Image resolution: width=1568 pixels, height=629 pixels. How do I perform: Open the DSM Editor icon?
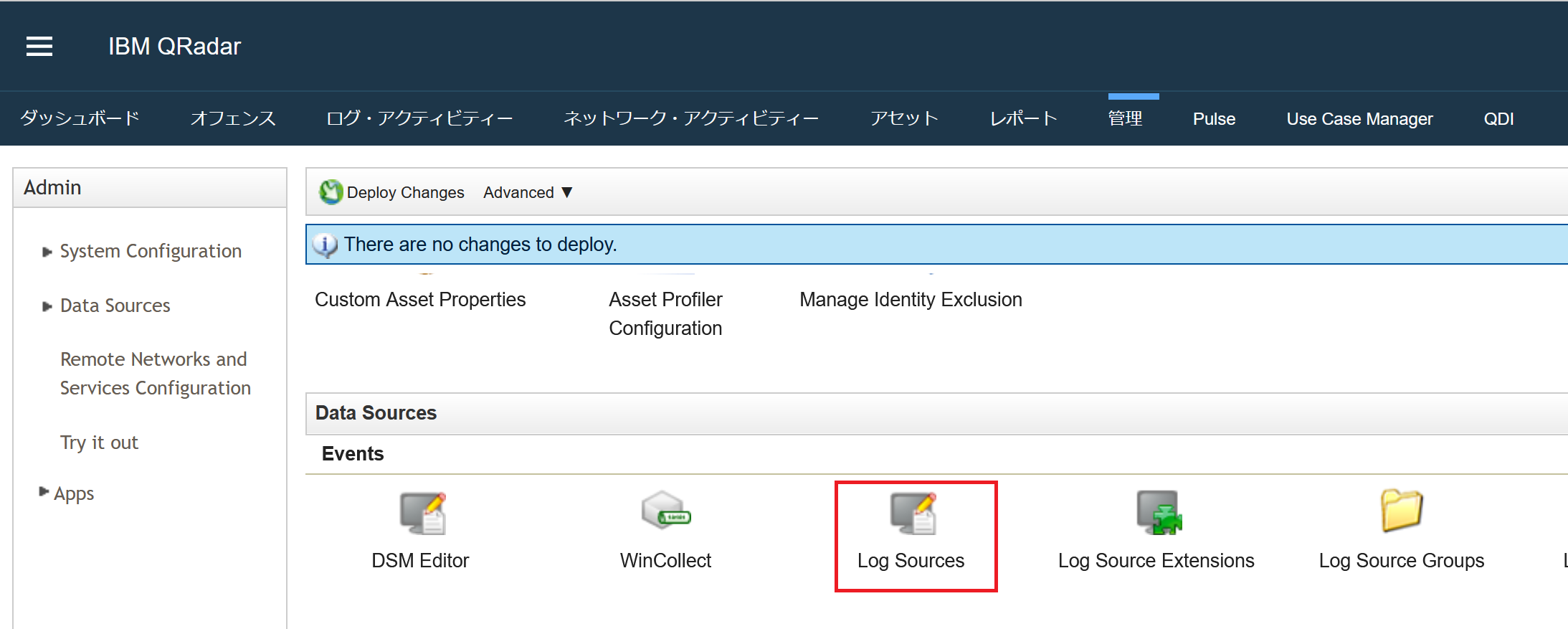pyautogui.click(x=423, y=513)
